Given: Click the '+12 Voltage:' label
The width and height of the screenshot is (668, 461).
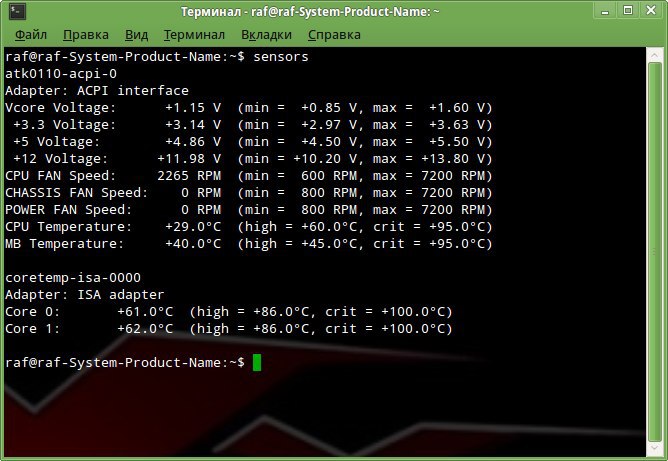Looking at the screenshot, I should (x=60, y=159).
